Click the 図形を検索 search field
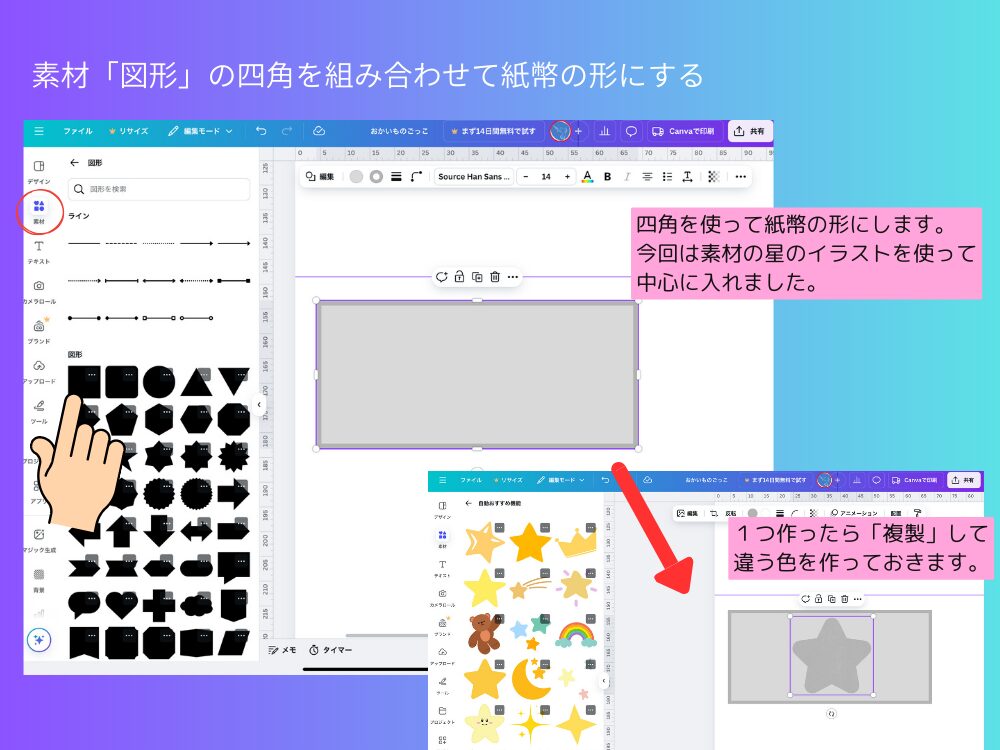Screen dimensions: 1000x750 [x=160, y=189]
